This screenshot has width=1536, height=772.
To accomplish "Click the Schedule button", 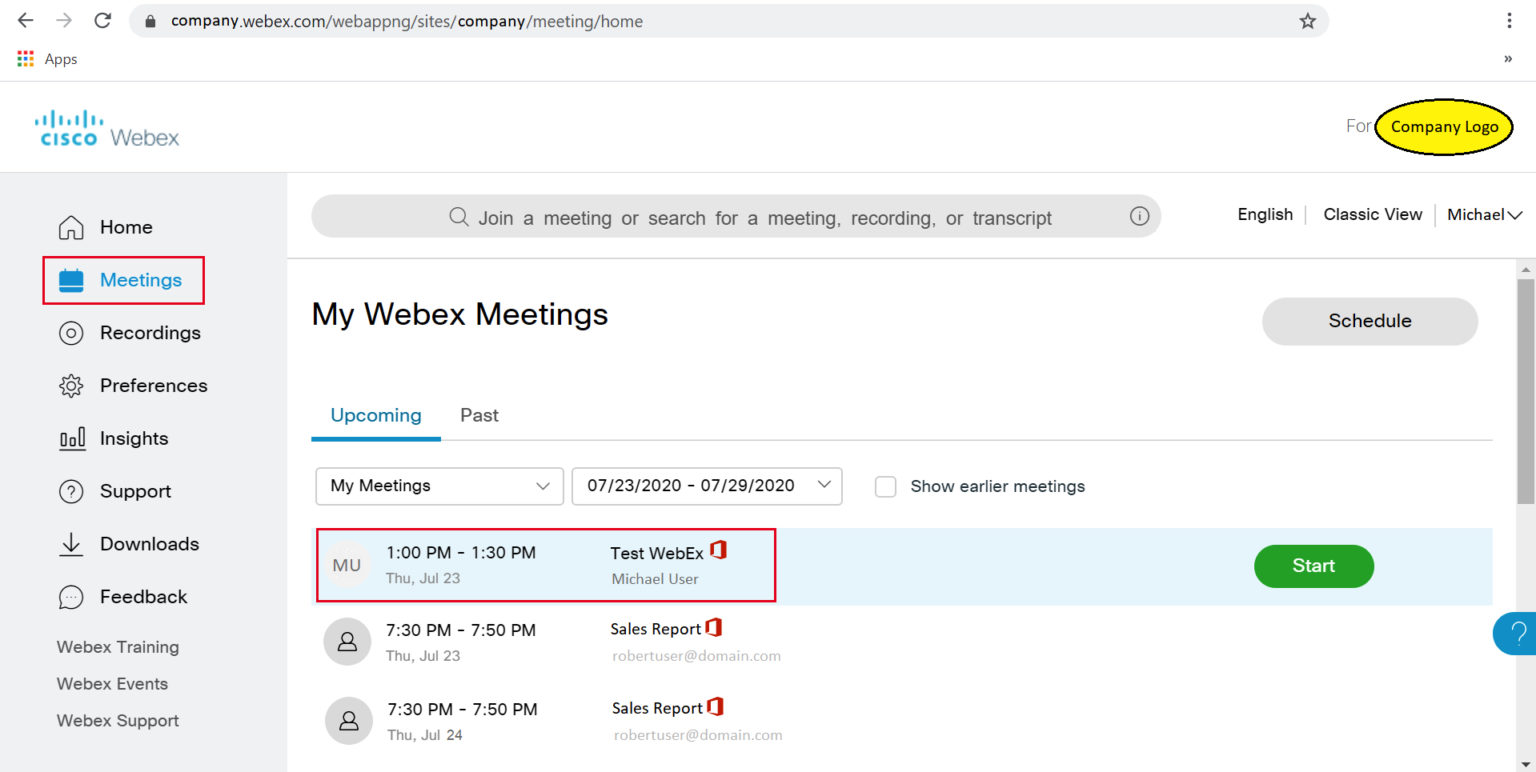I will (x=1370, y=321).
